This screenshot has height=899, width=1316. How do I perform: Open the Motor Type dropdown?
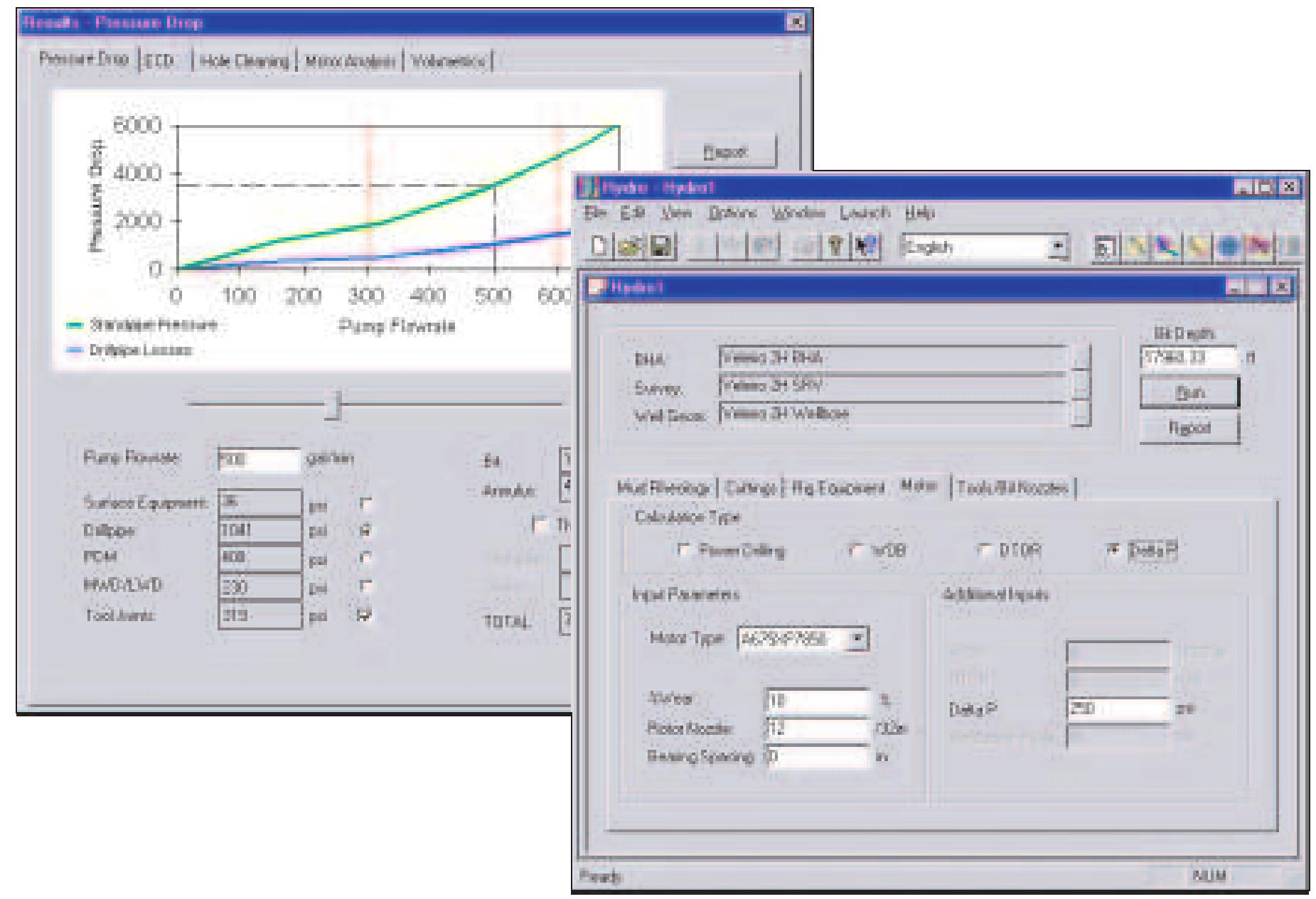pyautogui.click(x=857, y=638)
